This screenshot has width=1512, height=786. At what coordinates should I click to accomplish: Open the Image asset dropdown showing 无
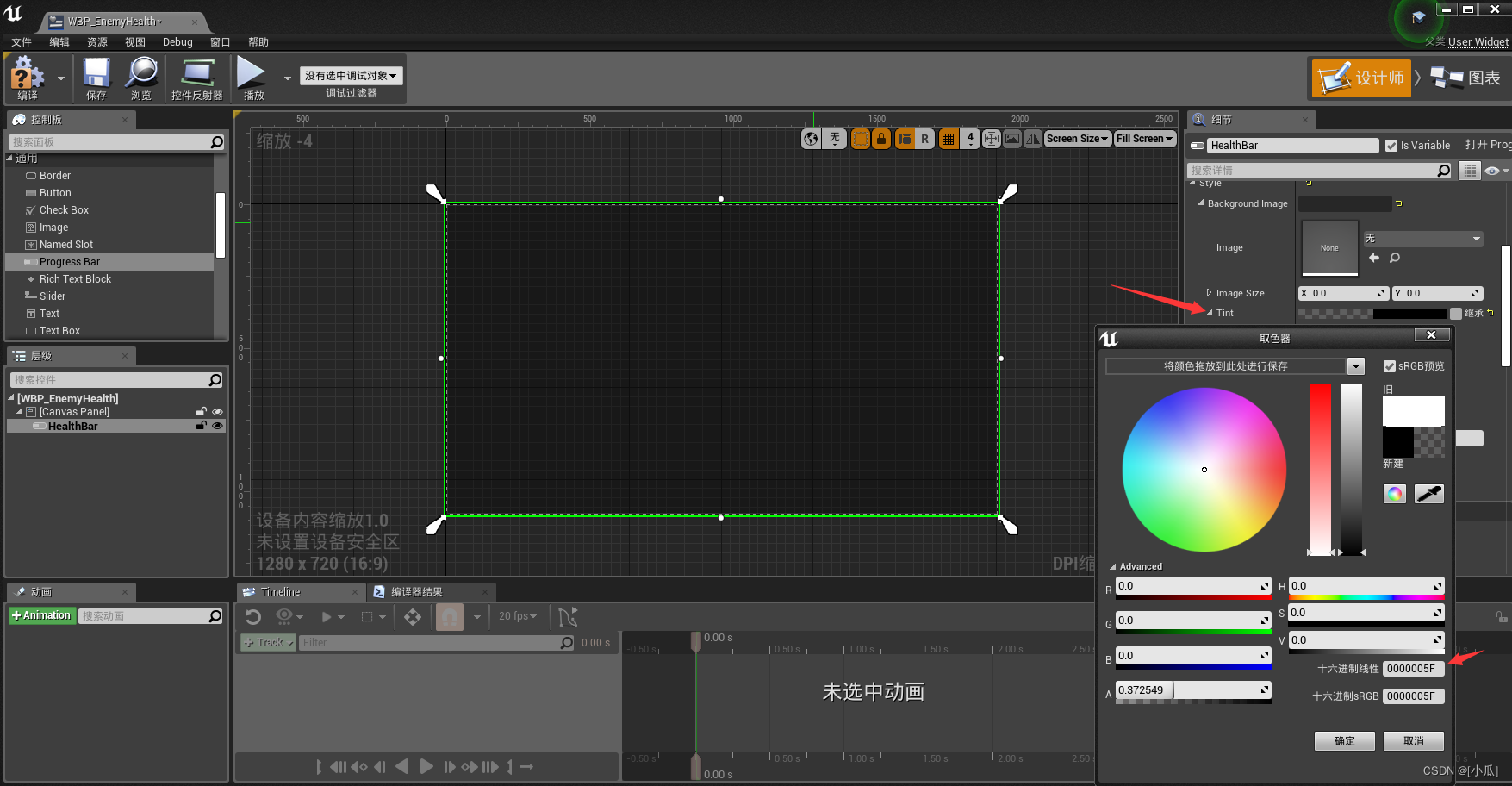(x=1423, y=239)
